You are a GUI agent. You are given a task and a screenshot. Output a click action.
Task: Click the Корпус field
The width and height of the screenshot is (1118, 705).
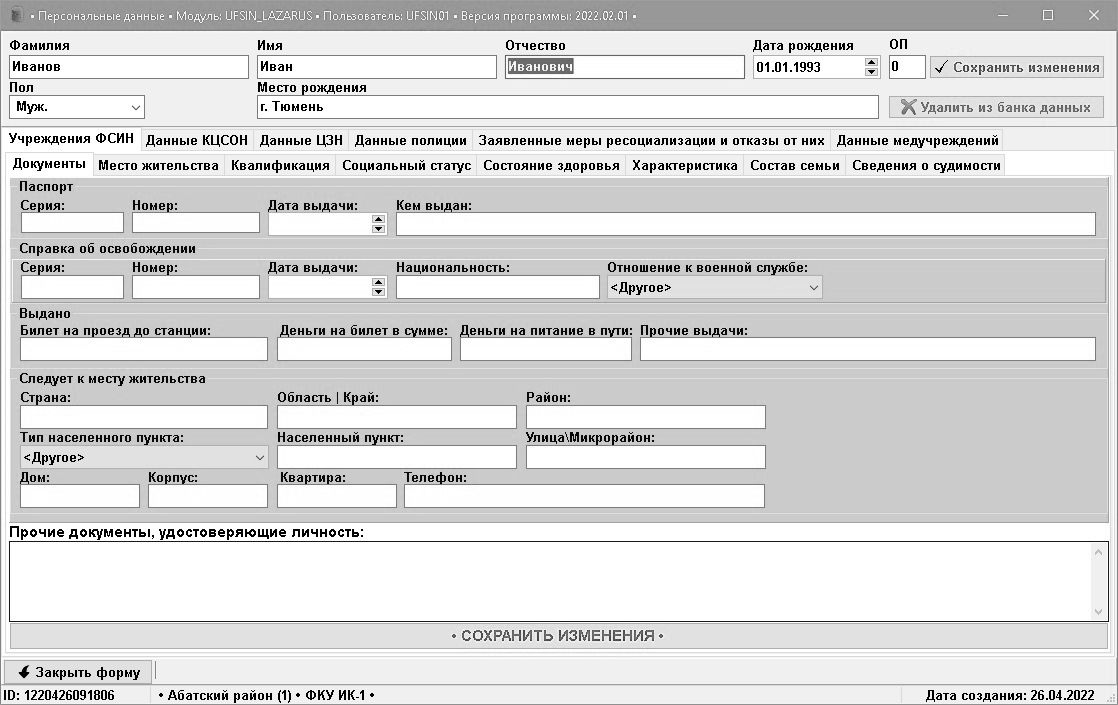(x=208, y=496)
